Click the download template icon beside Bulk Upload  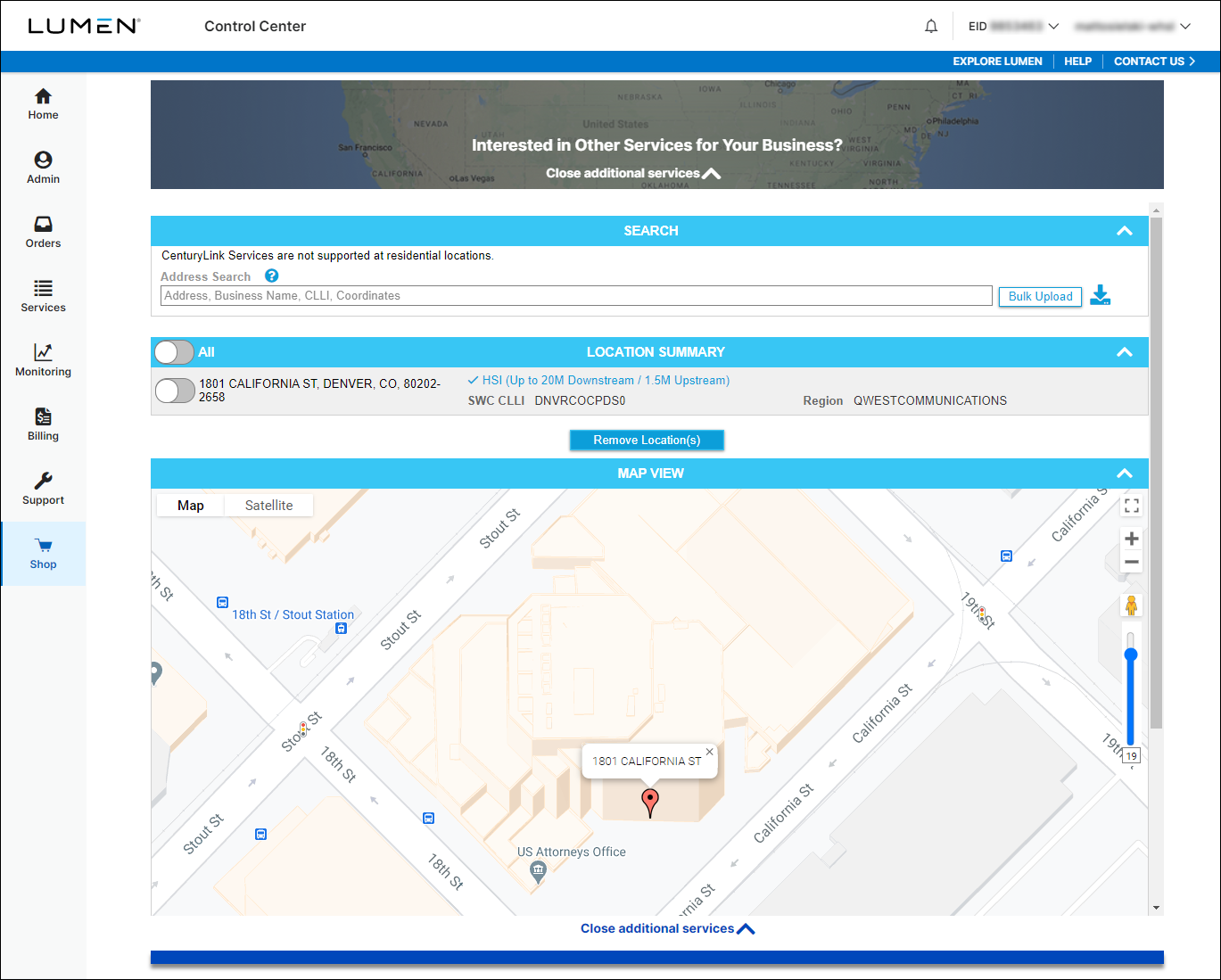[1101, 295]
